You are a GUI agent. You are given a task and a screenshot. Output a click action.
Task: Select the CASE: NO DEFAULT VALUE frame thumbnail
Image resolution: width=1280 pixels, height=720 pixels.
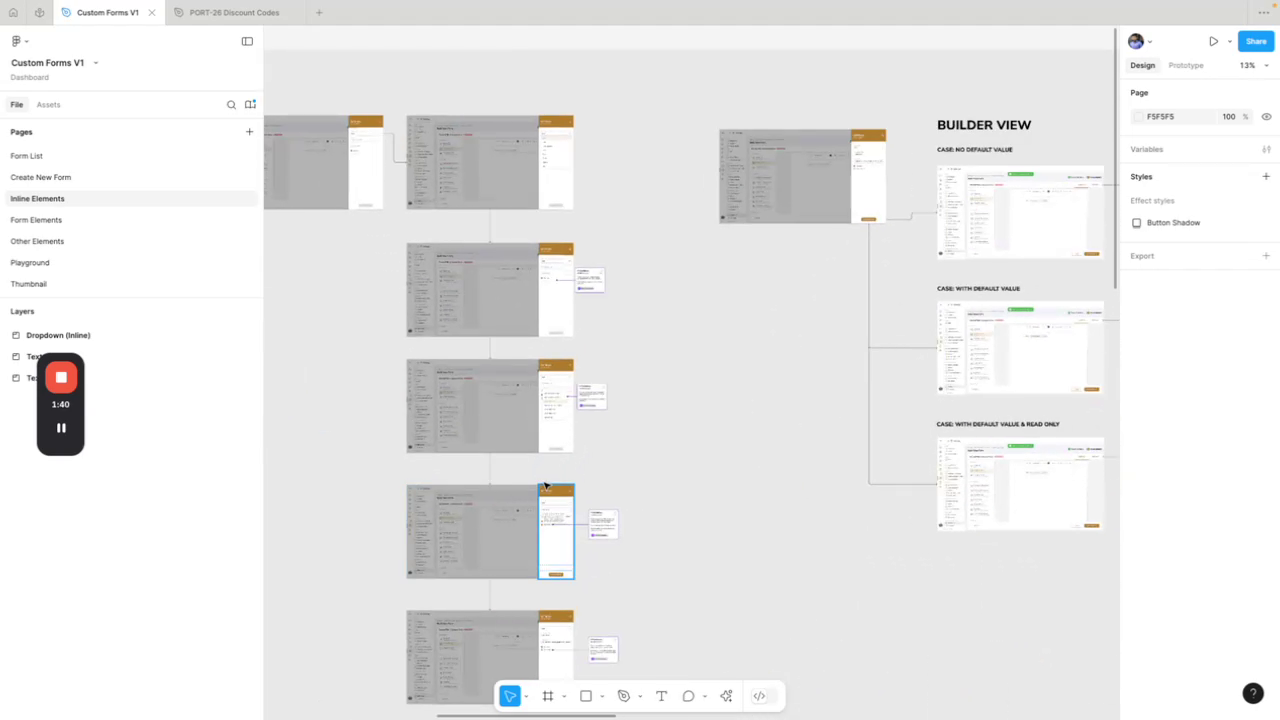(1020, 212)
